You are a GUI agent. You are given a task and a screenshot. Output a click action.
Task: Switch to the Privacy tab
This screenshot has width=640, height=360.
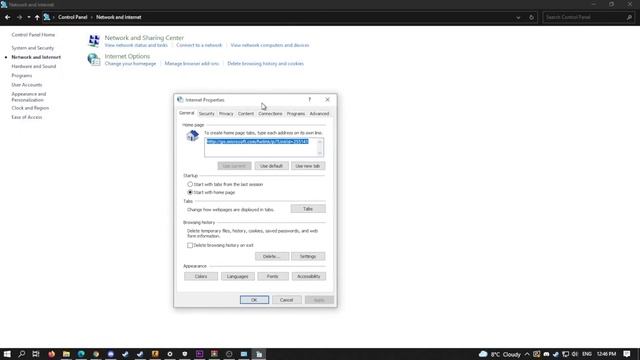pos(226,113)
